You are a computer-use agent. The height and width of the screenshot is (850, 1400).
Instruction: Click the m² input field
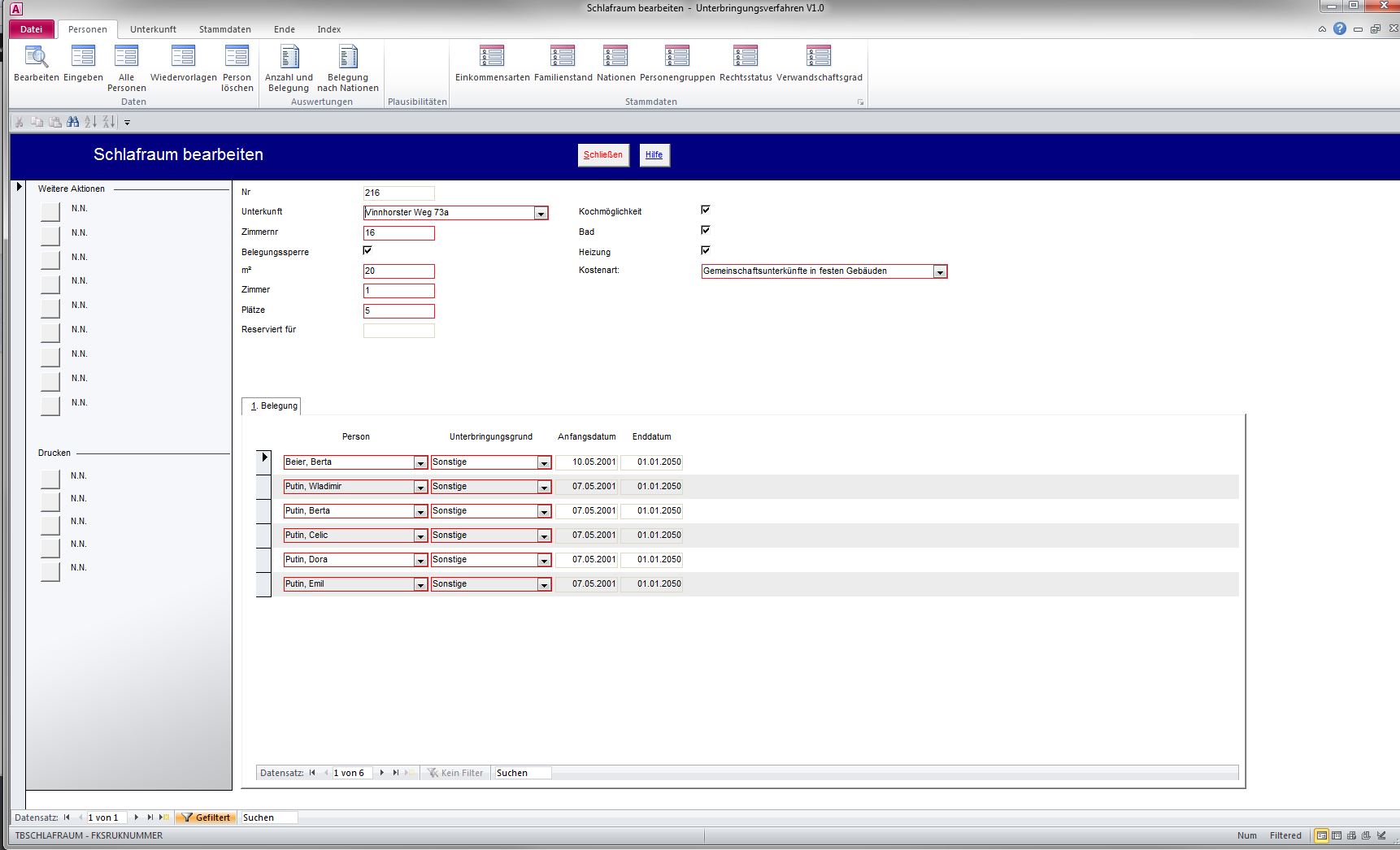point(399,271)
